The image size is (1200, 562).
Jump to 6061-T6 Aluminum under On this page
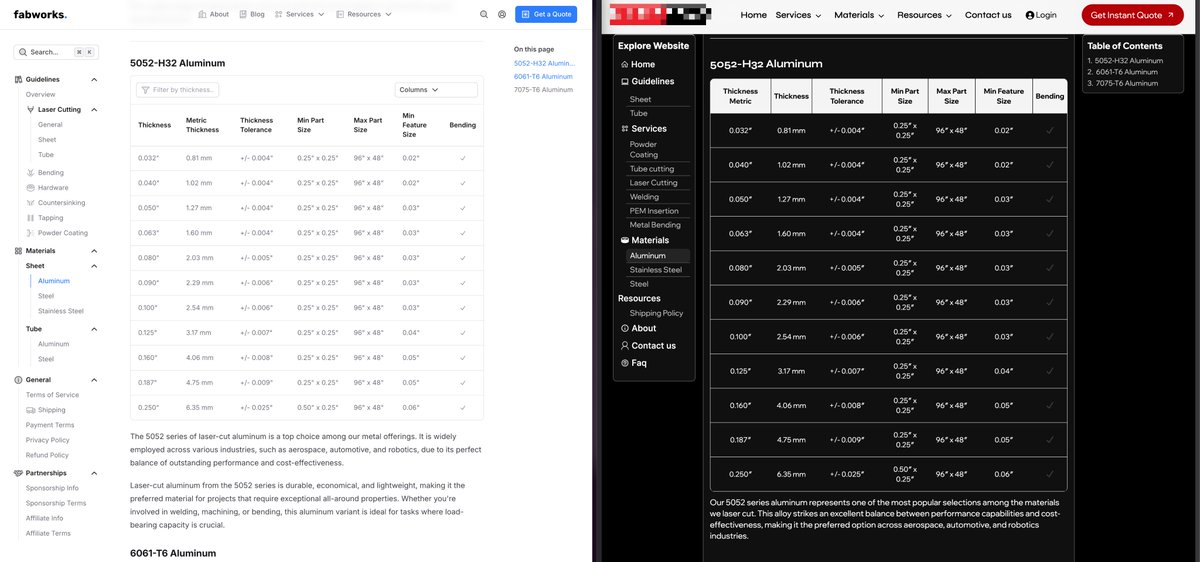[x=543, y=76]
